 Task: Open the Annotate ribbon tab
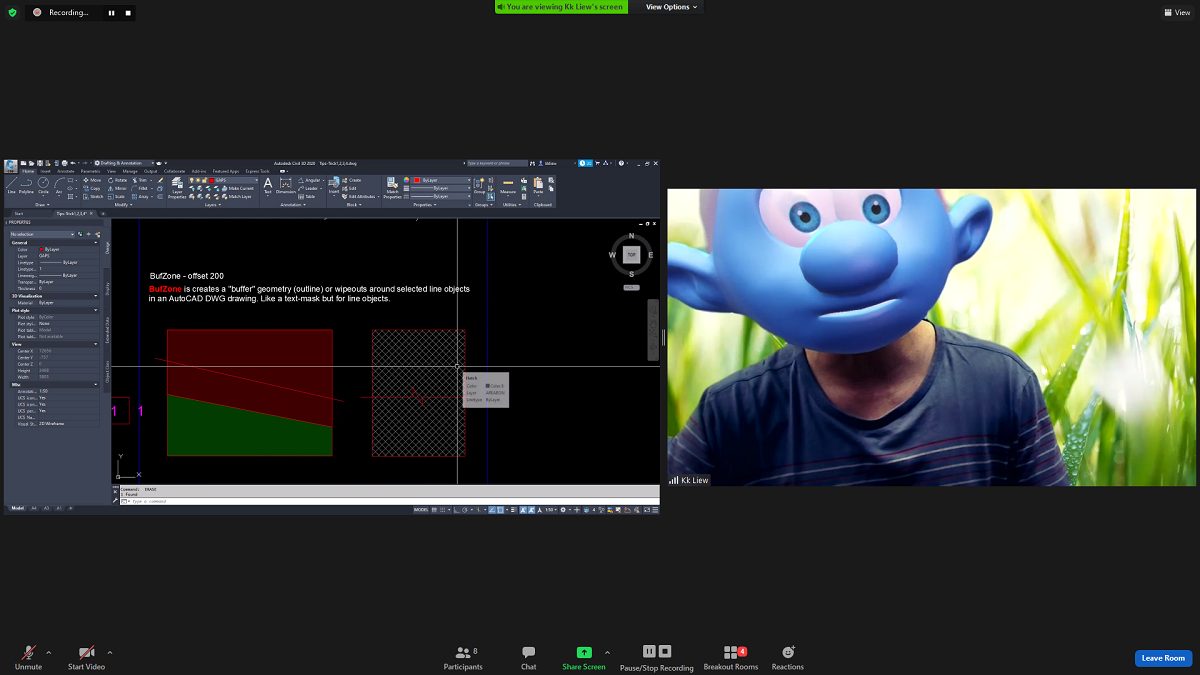(x=66, y=171)
